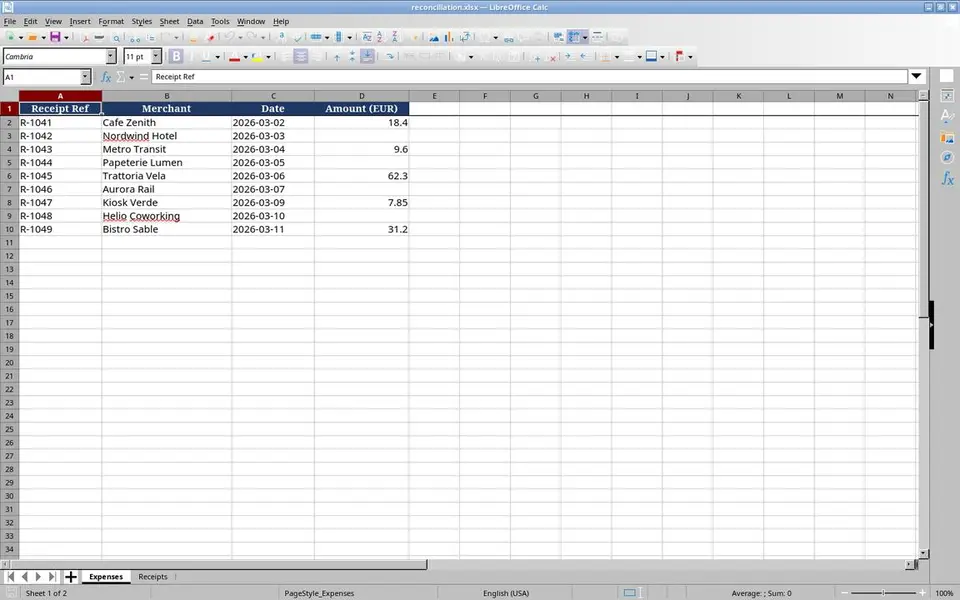Open Sidebar Functions fx panel
Viewport: 960px width, 600px height.
(x=947, y=179)
